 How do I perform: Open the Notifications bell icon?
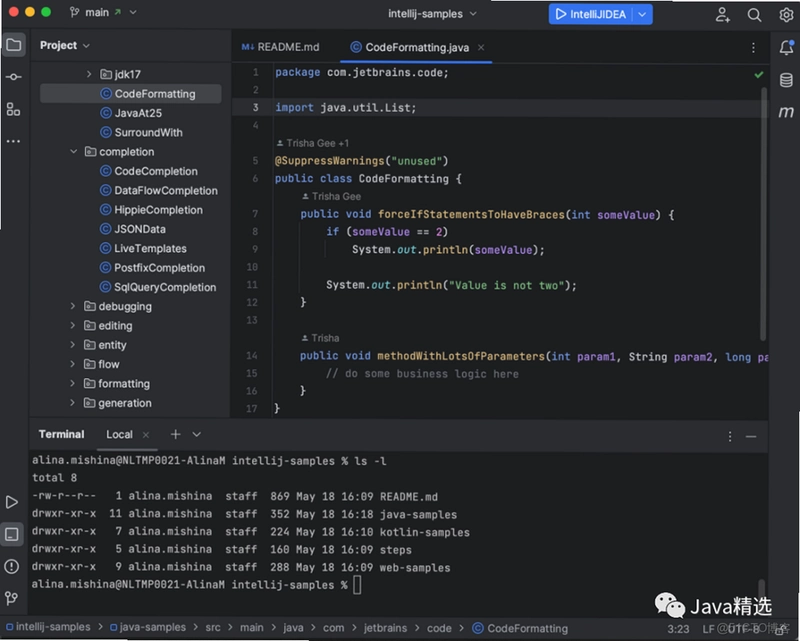click(x=786, y=47)
